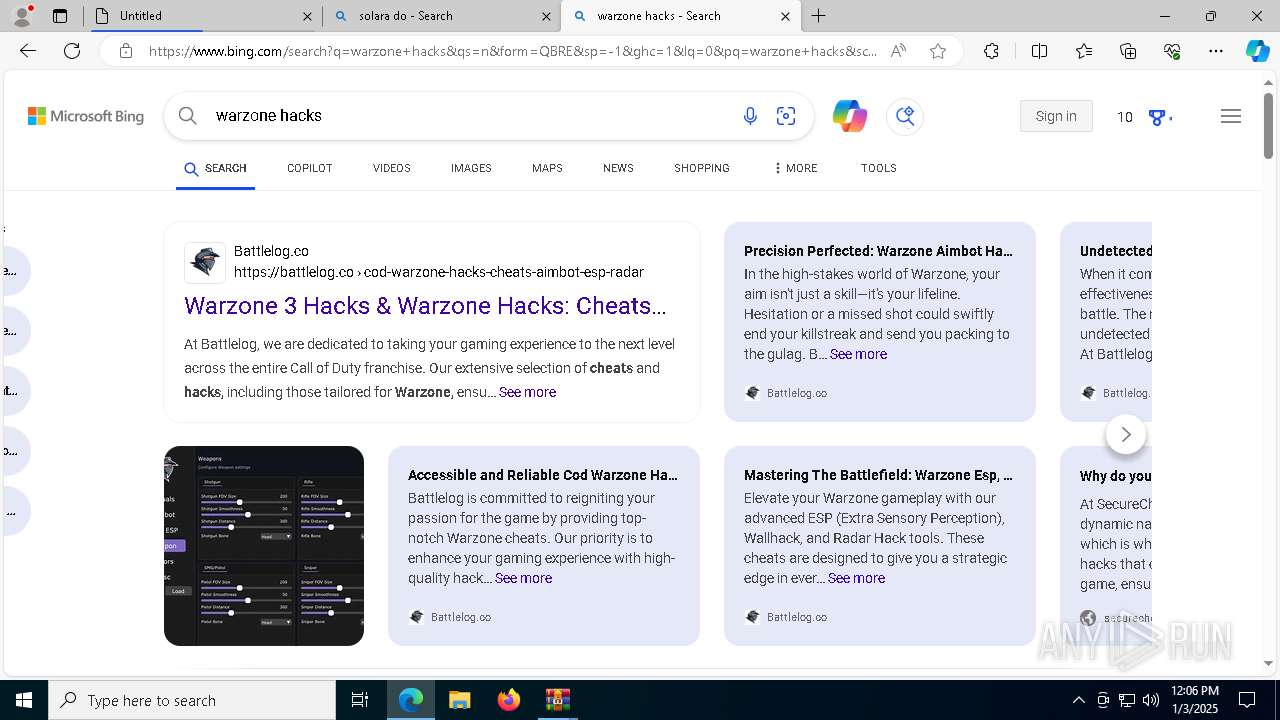Click See more in Precision Perfected card
Image resolution: width=1280 pixels, height=720 pixels.
[x=858, y=354]
